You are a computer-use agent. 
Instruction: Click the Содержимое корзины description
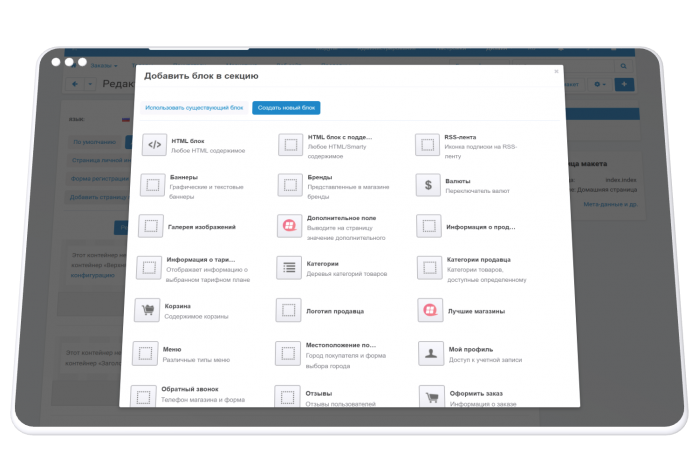click(196, 316)
